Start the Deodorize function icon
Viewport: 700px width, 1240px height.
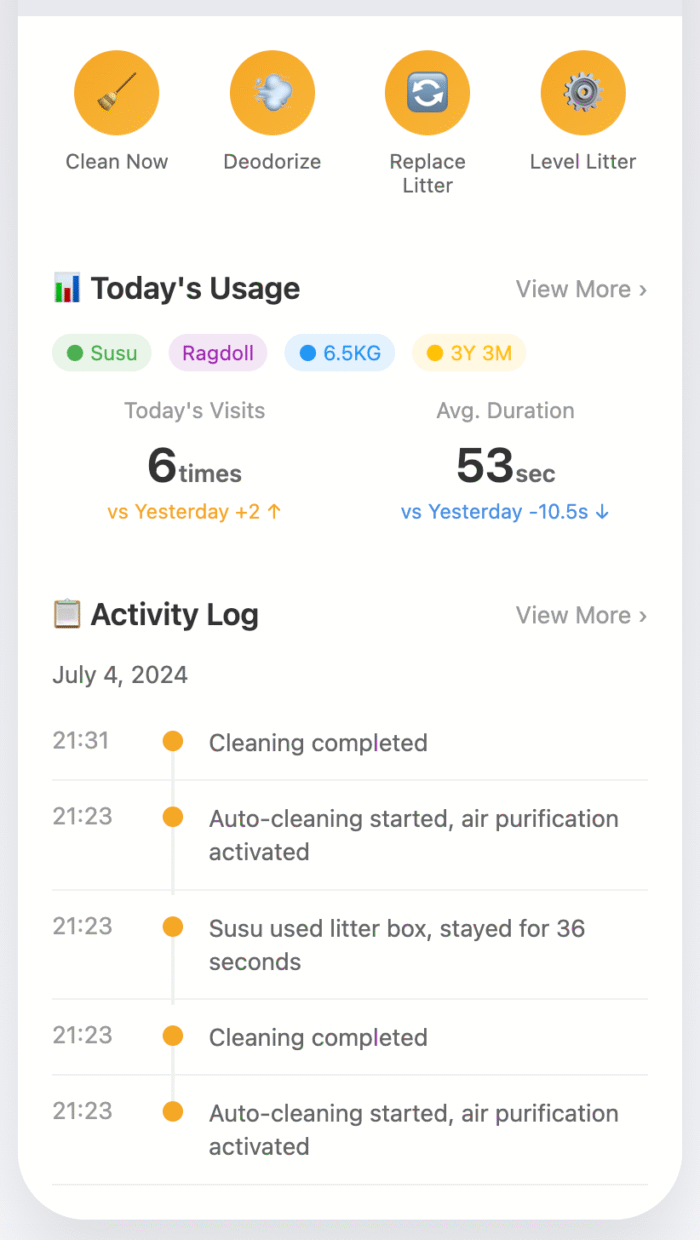(x=272, y=93)
